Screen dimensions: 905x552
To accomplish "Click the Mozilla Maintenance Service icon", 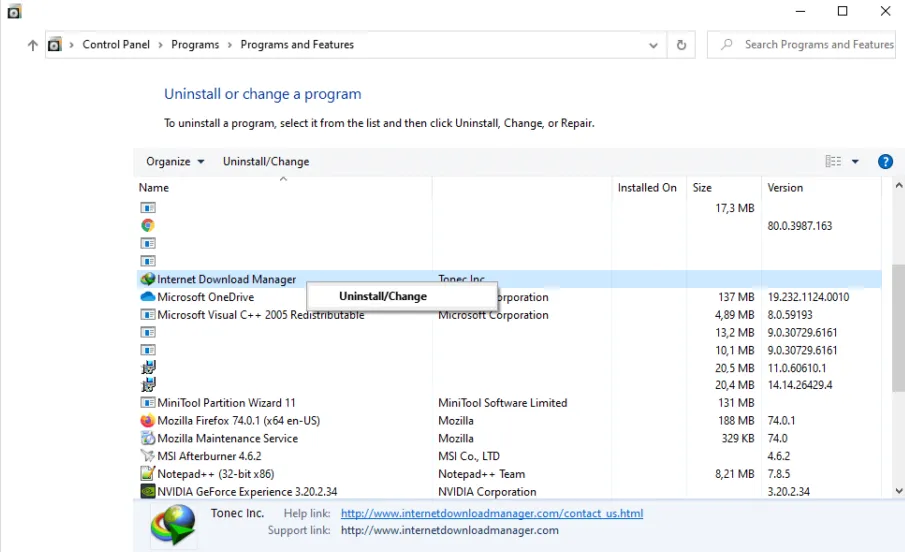I will tap(148, 438).
